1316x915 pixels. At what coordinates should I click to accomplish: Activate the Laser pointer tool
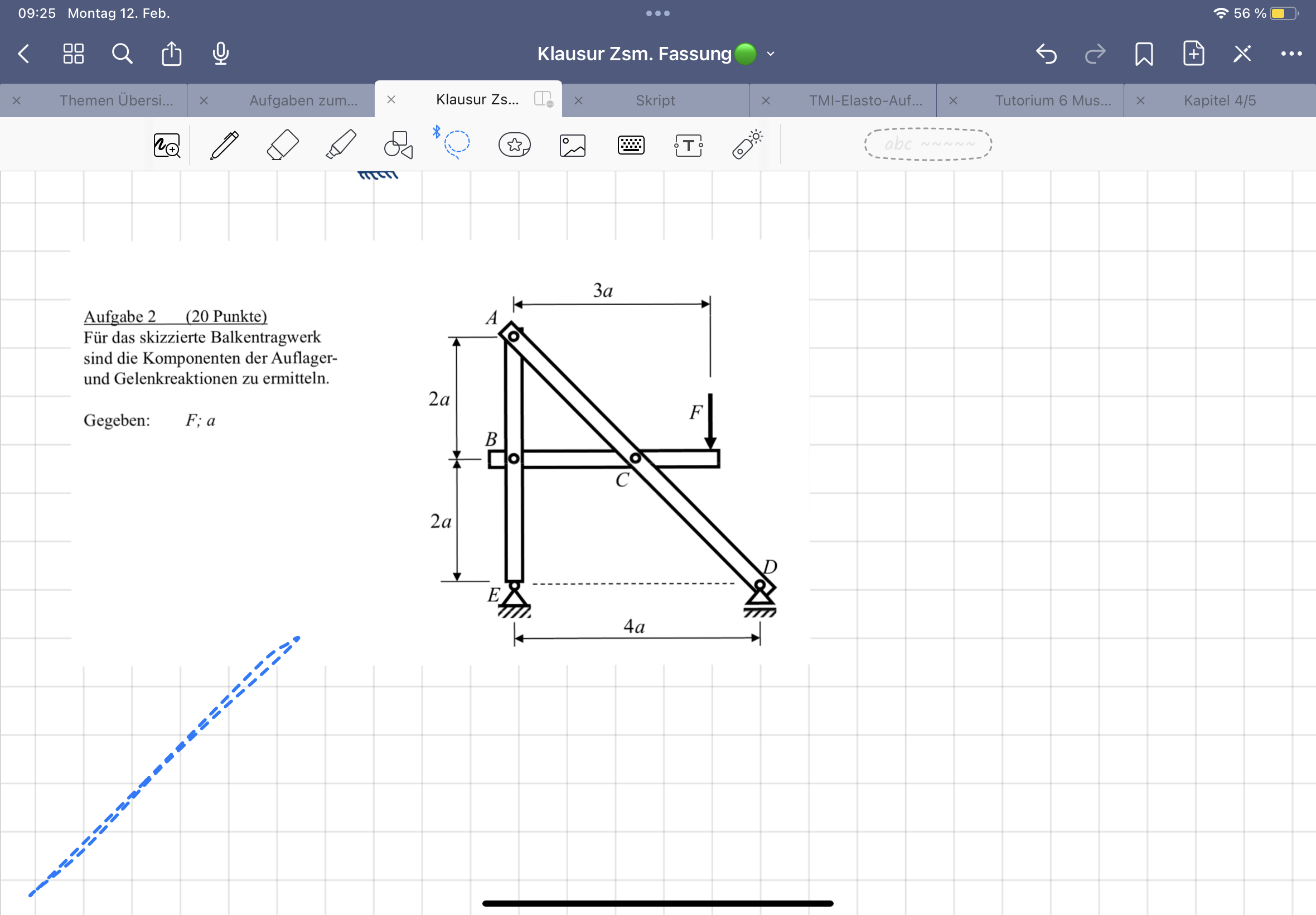[x=747, y=145]
